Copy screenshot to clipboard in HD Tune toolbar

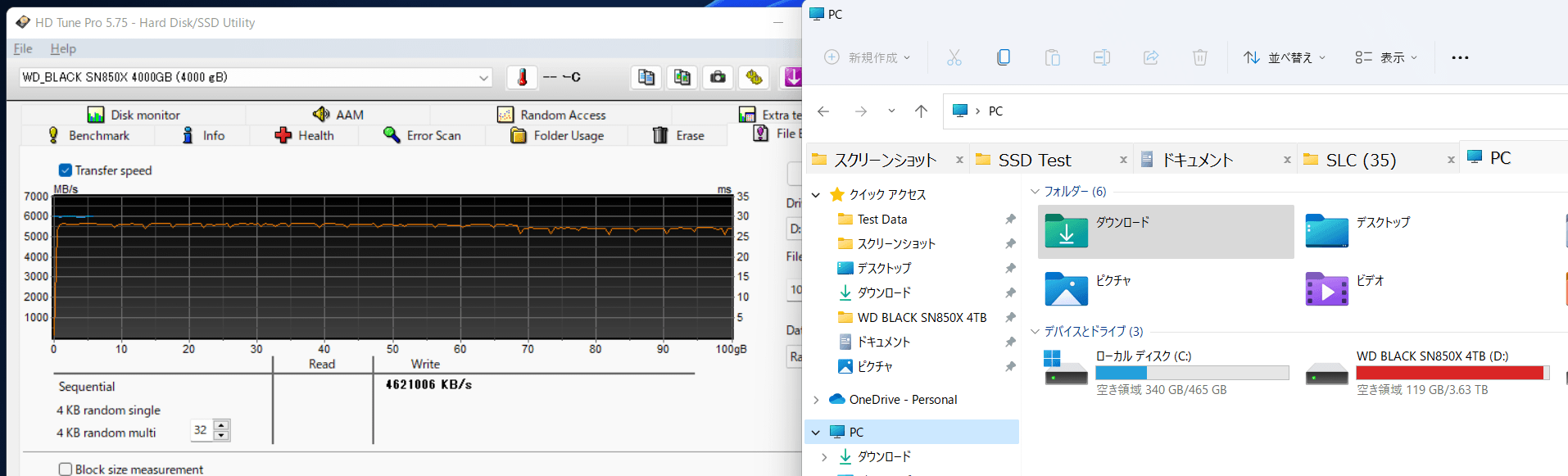pos(682,77)
